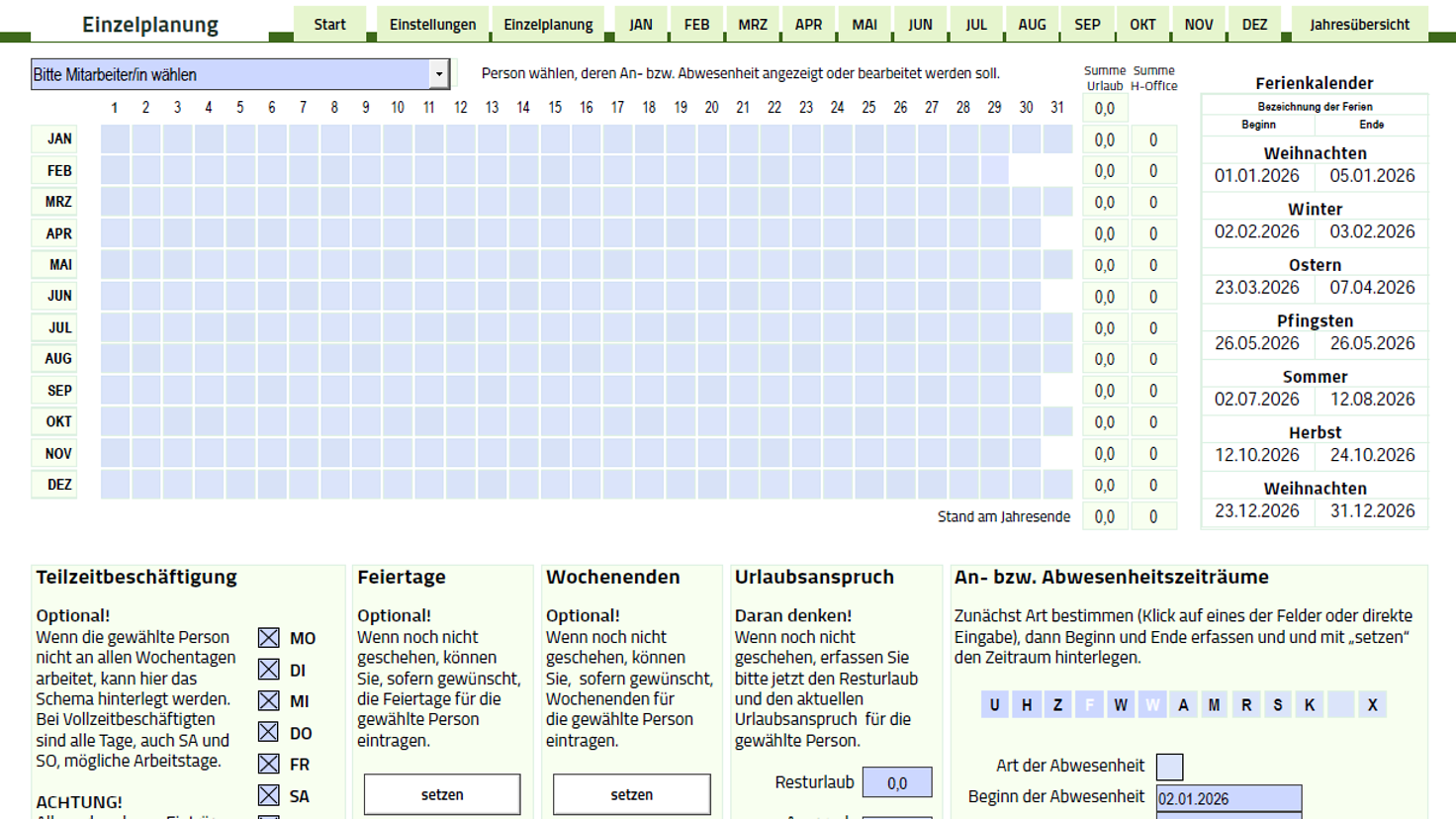Image resolution: width=1456 pixels, height=819 pixels.
Task: Uncheck the MO weekday checkbox
Action: tap(268, 638)
